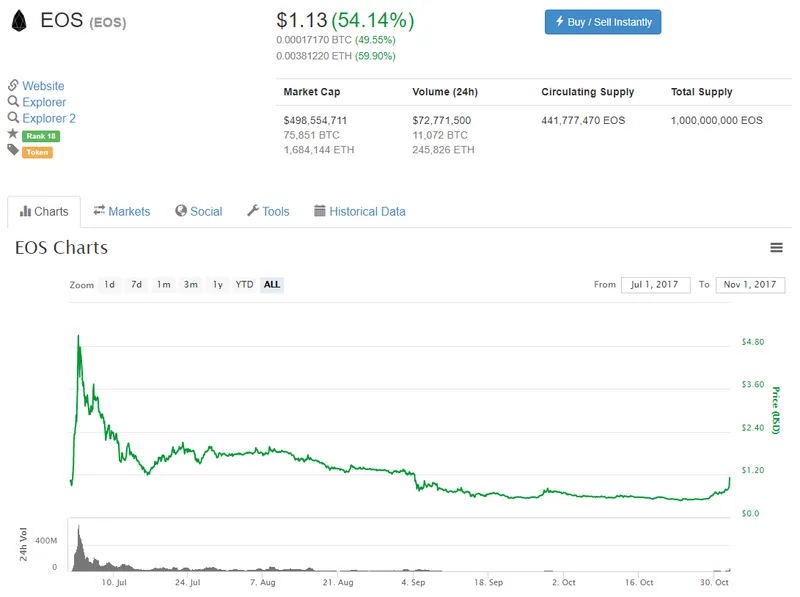Viewport: 800px width, 597px height.
Task: Click the 245,826 ETH volume value
Action: pos(443,150)
